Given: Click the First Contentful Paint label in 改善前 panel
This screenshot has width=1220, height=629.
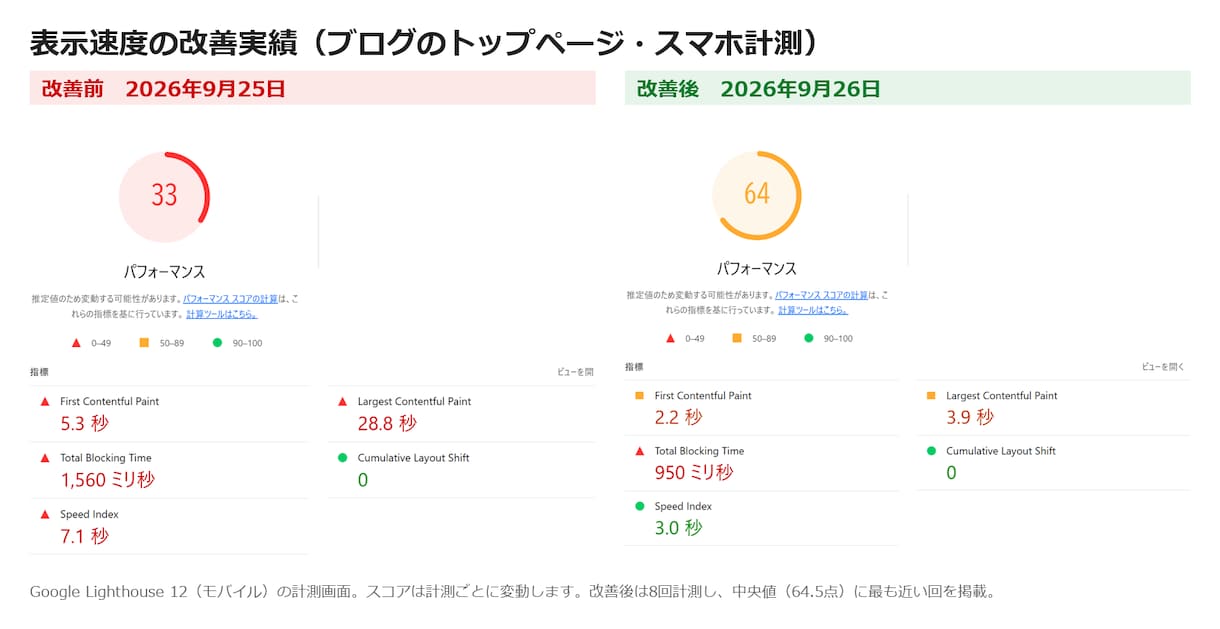Looking at the screenshot, I should tap(109, 401).
